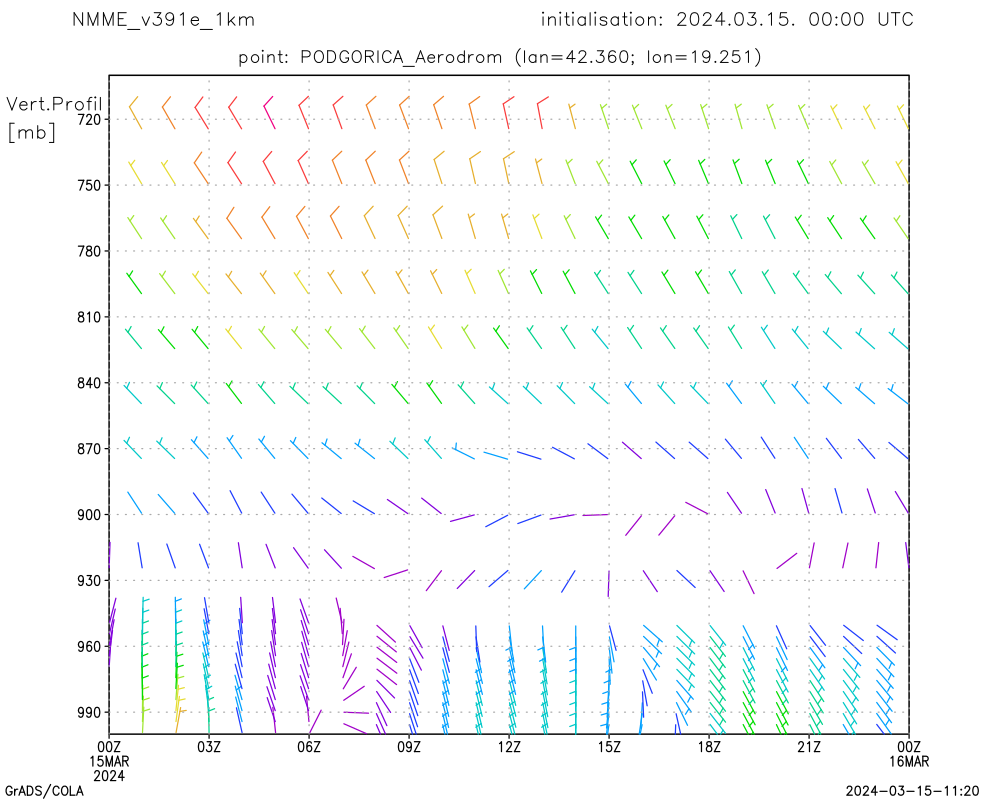Click the 840 pressure axis label

pyautogui.click(x=89, y=383)
